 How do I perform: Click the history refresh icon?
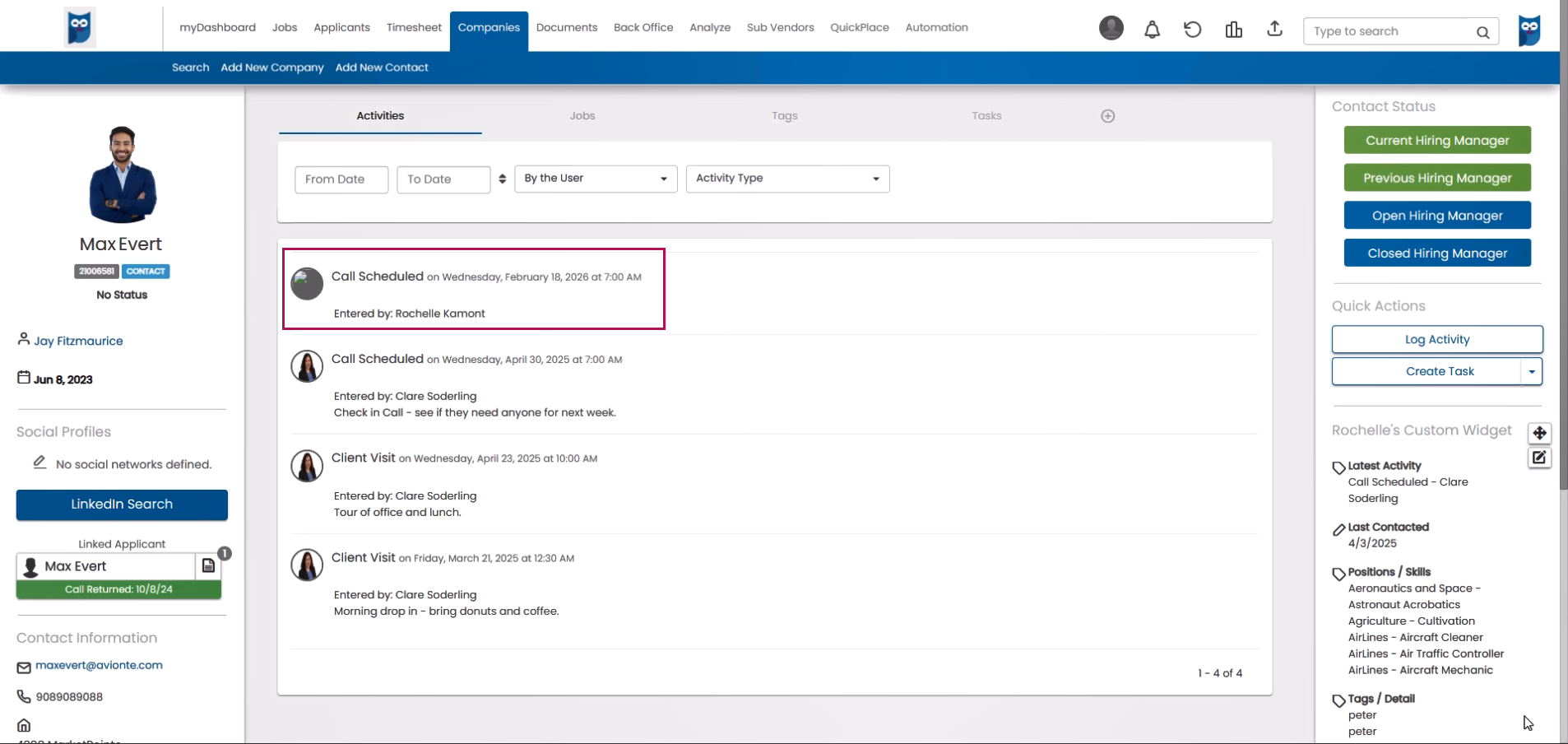pyautogui.click(x=1192, y=30)
